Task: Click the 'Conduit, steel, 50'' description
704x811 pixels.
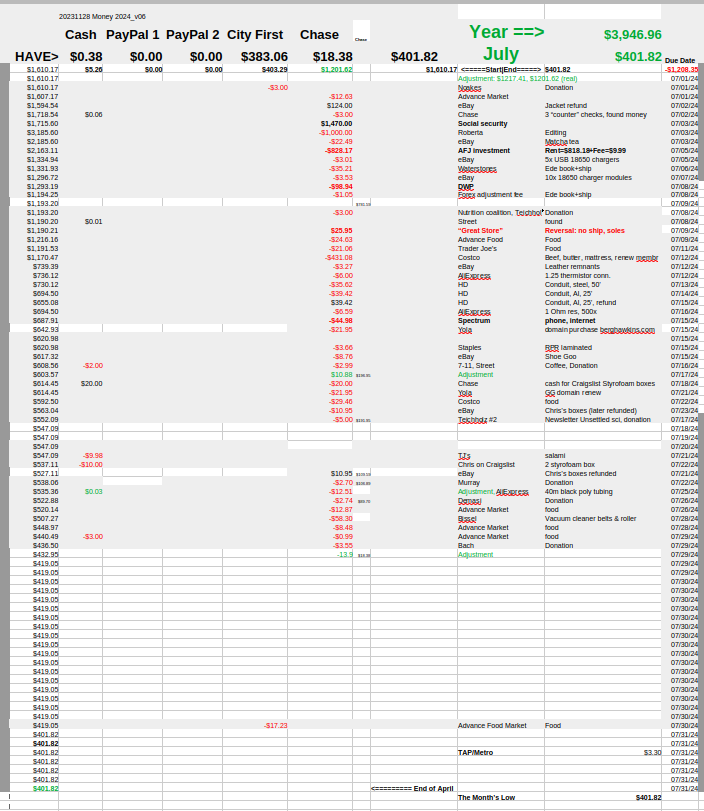Action: (571, 284)
